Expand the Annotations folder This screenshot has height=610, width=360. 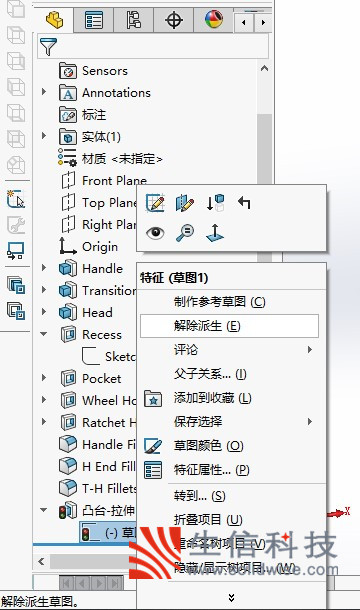point(44,92)
